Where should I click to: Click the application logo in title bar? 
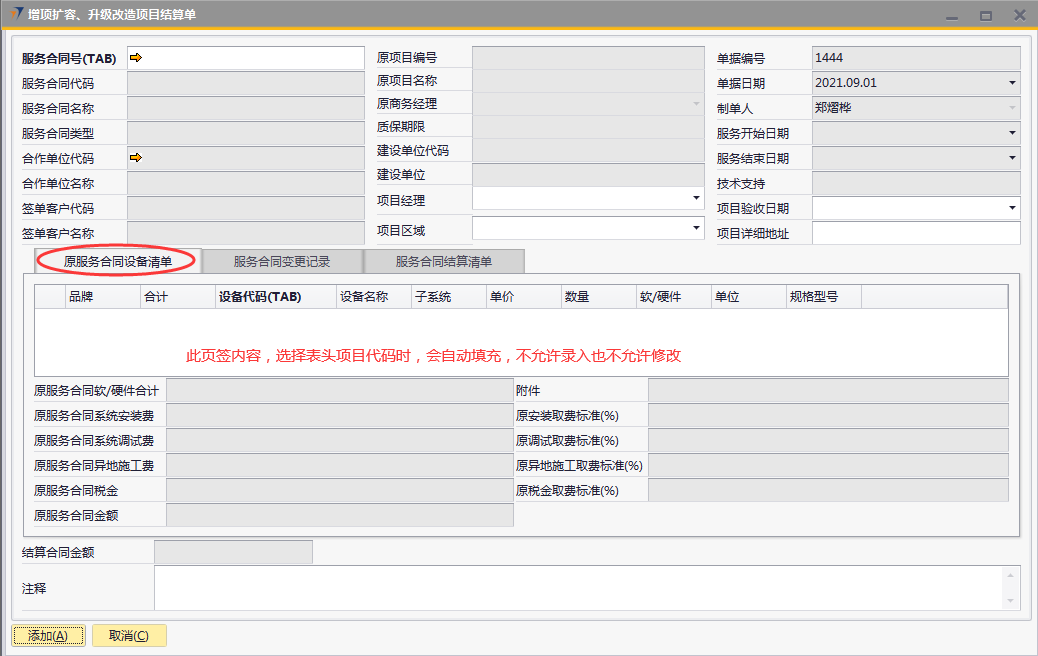pos(15,15)
